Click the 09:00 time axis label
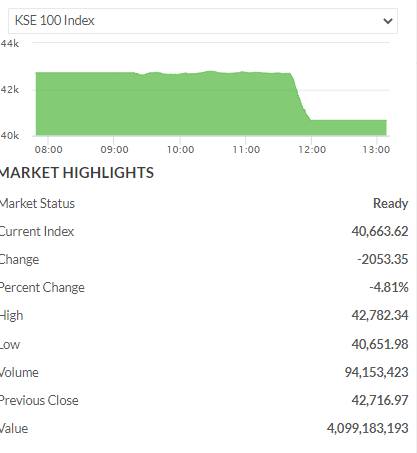The height and width of the screenshot is (453, 417). click(114, 149)
